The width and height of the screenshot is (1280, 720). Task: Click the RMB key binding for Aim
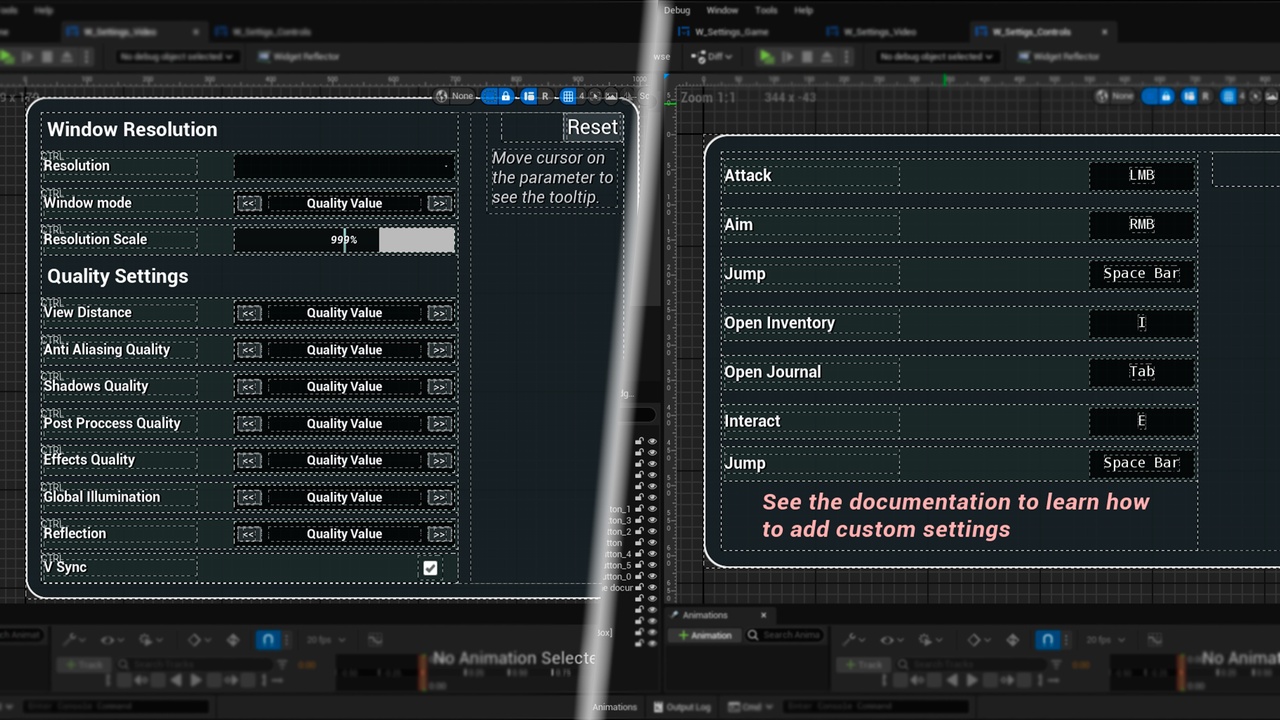click(1142, 224)
